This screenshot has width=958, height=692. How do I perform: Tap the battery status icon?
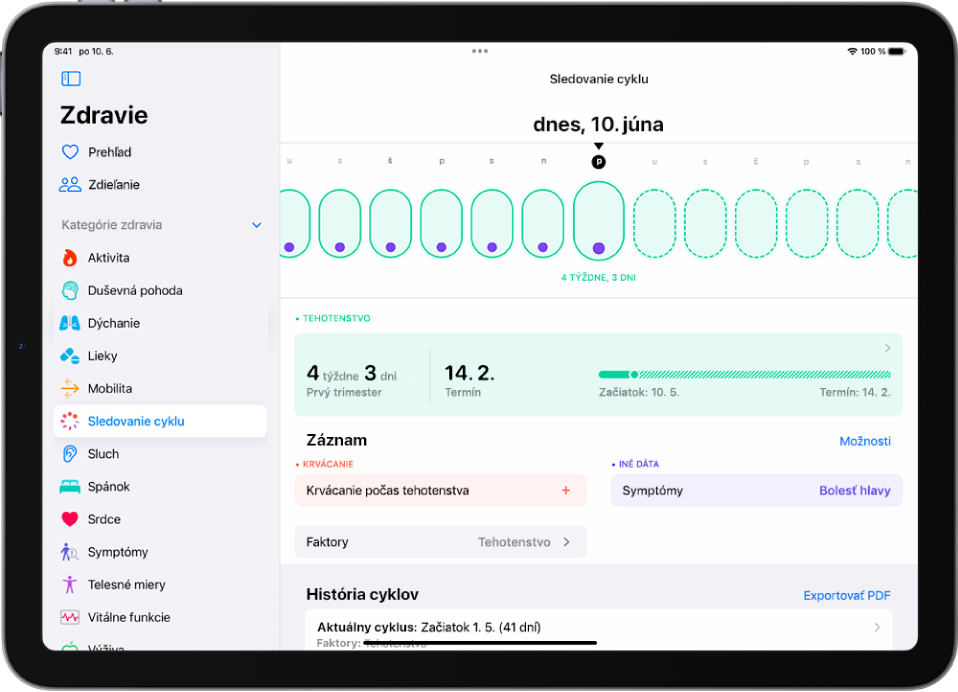pos(897,51)
